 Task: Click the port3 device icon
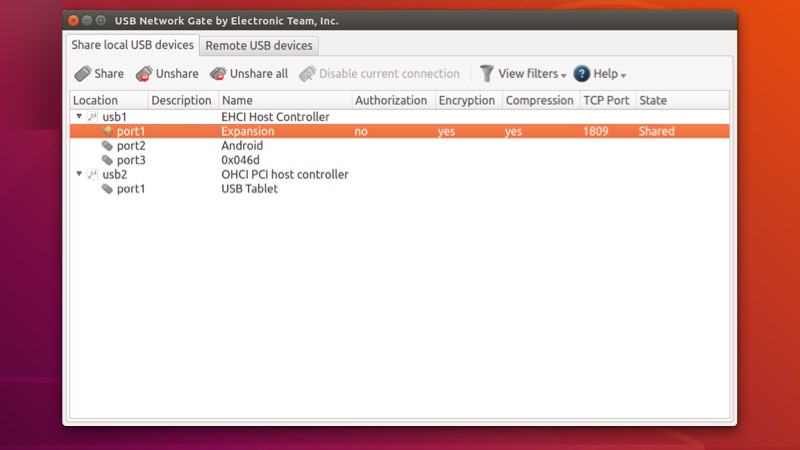[107, 160]
